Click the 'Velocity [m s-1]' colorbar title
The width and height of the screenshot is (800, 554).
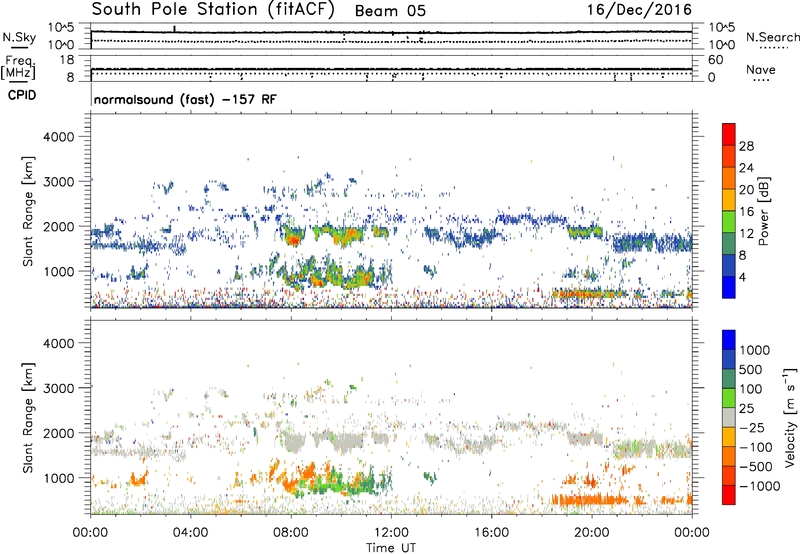(790, 417)
